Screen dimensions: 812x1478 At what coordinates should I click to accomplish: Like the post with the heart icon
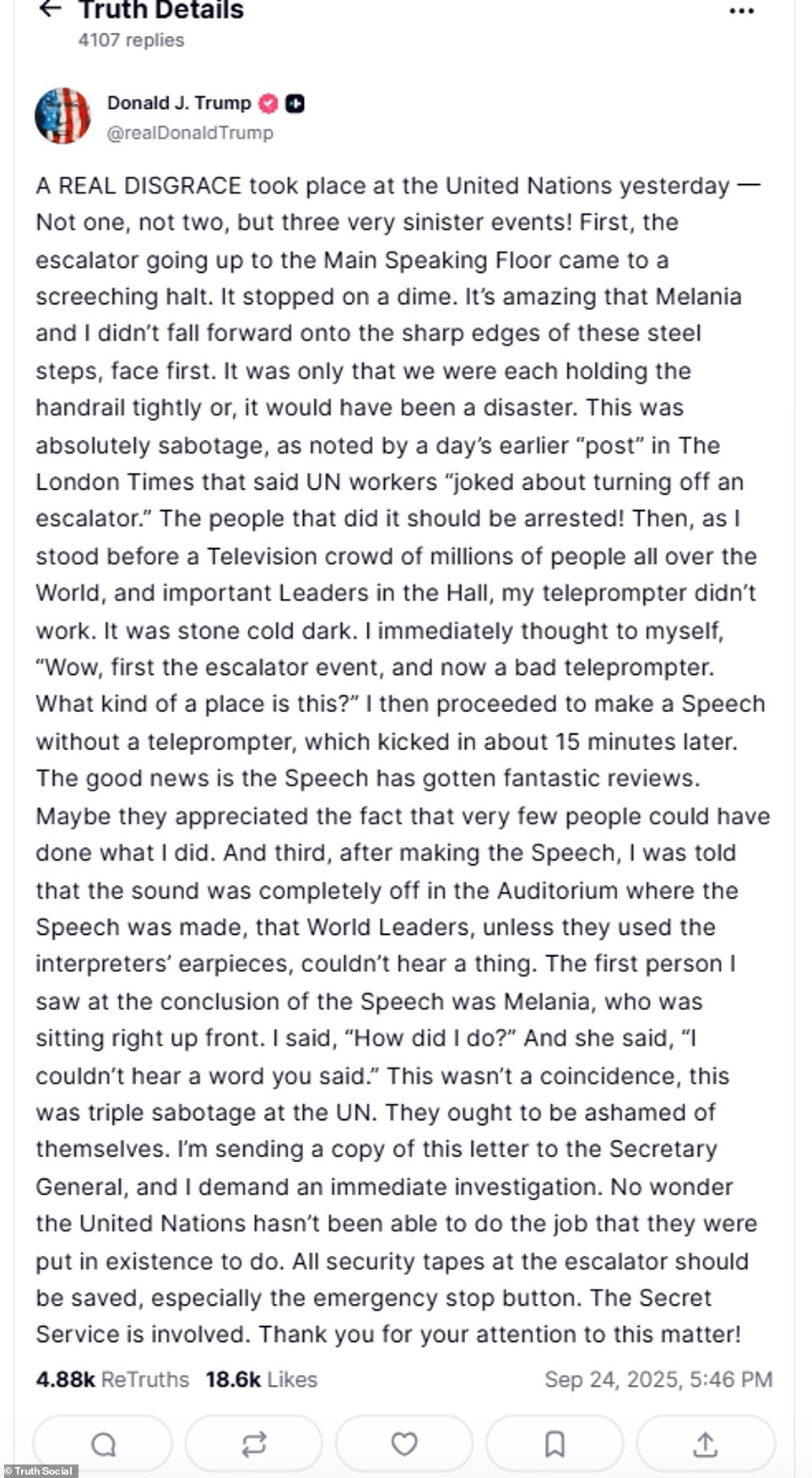(x=404, y=1445)
